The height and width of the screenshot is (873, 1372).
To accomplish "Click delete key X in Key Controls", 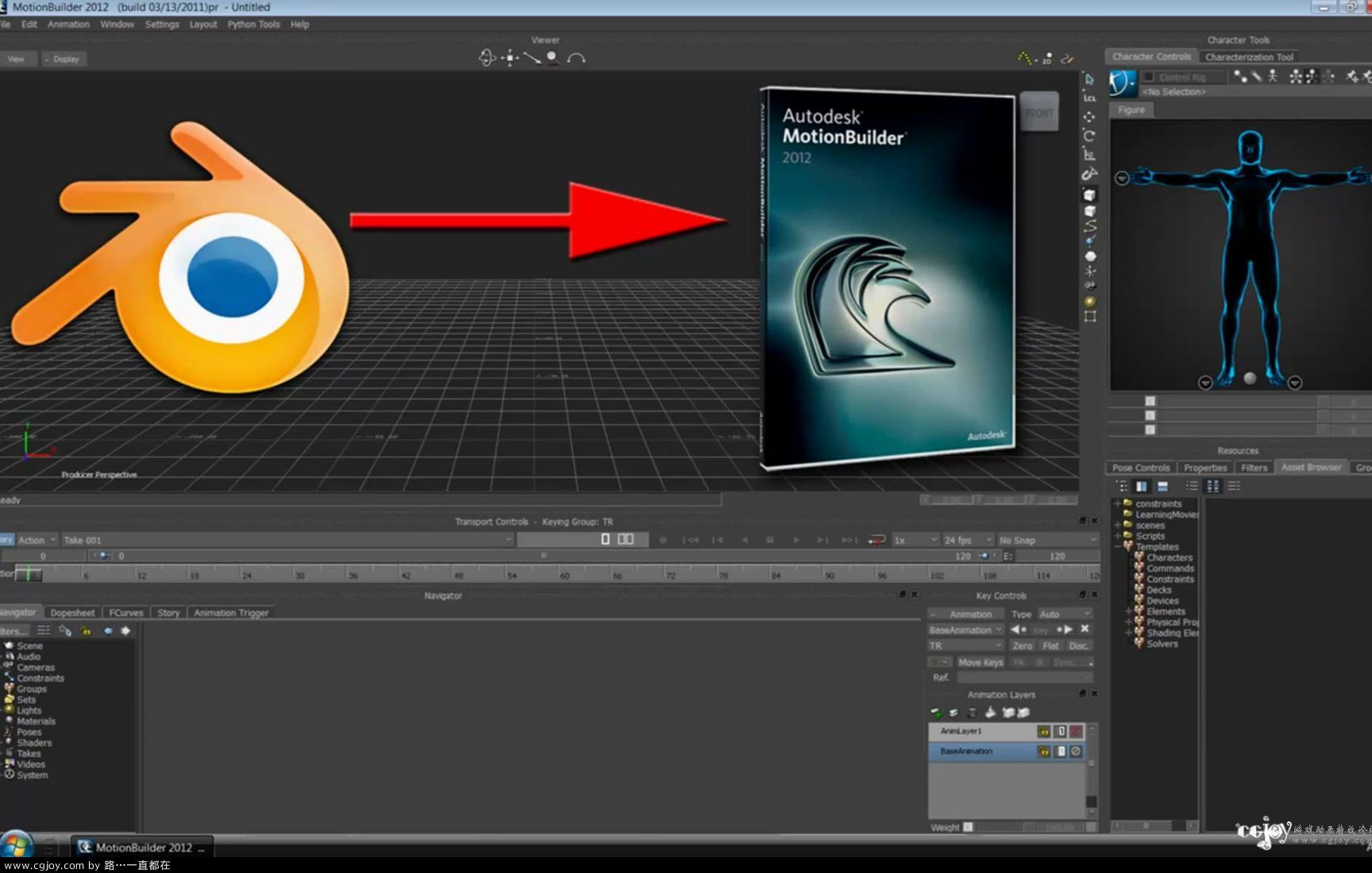I will tap(1085, 629).
